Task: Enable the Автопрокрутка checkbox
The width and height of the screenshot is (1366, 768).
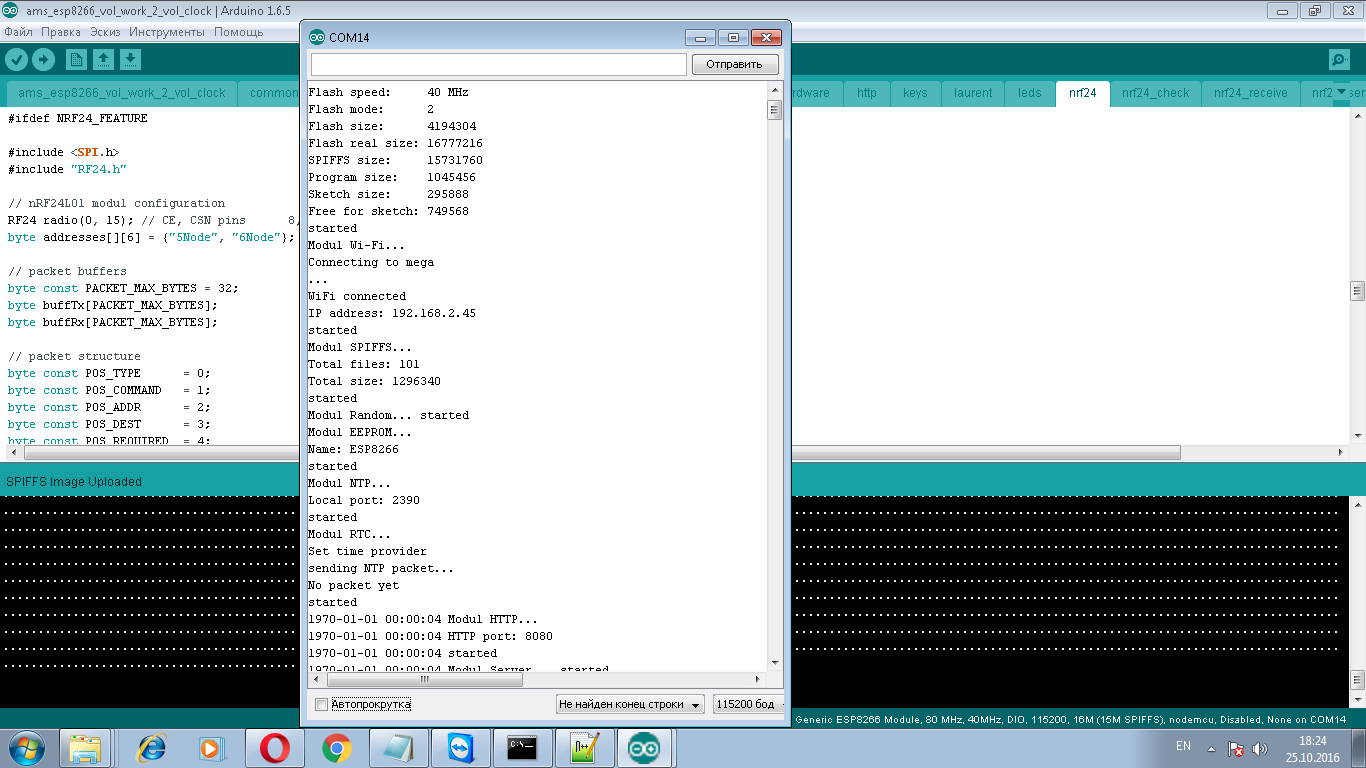Action: coord(321,704)
